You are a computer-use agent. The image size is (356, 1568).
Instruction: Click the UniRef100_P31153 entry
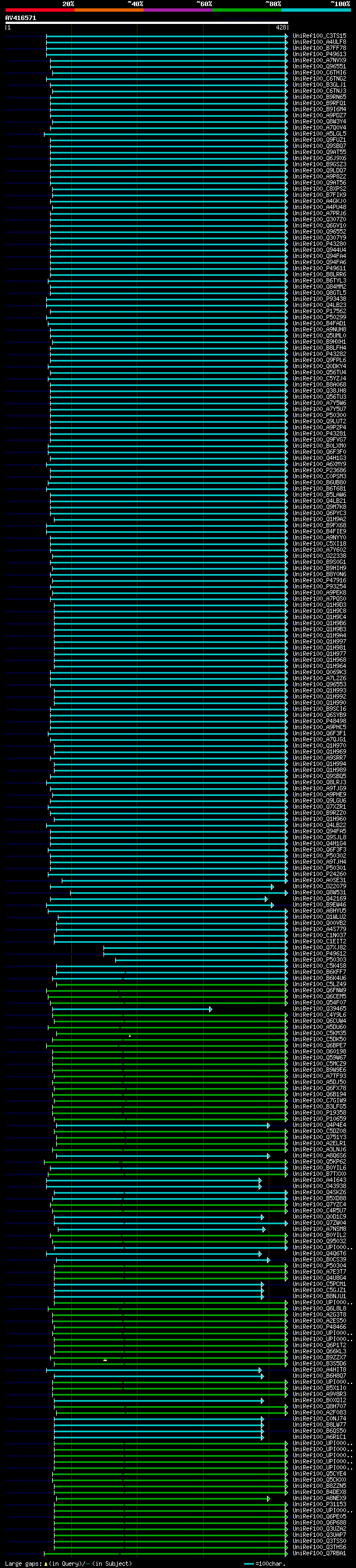pos(319,1504)
